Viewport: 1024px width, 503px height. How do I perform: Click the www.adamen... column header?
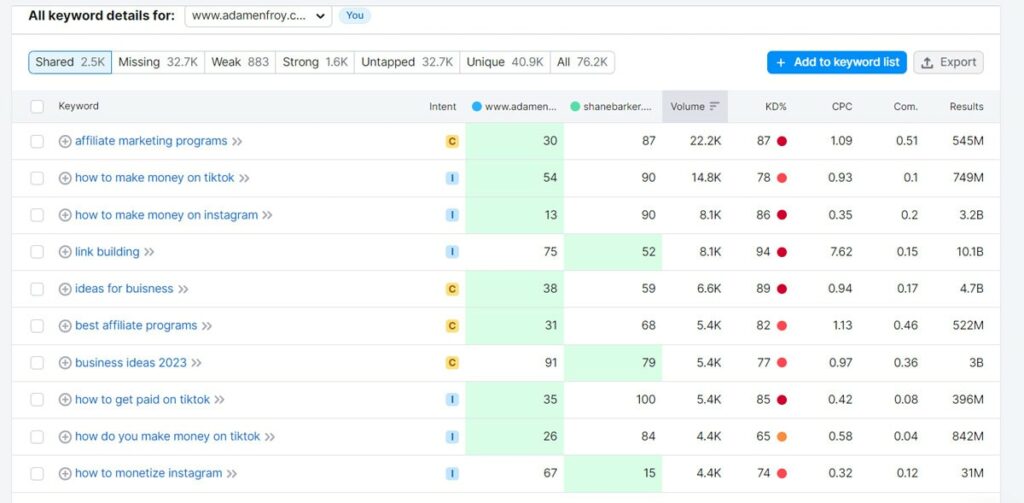coord(514,106)
